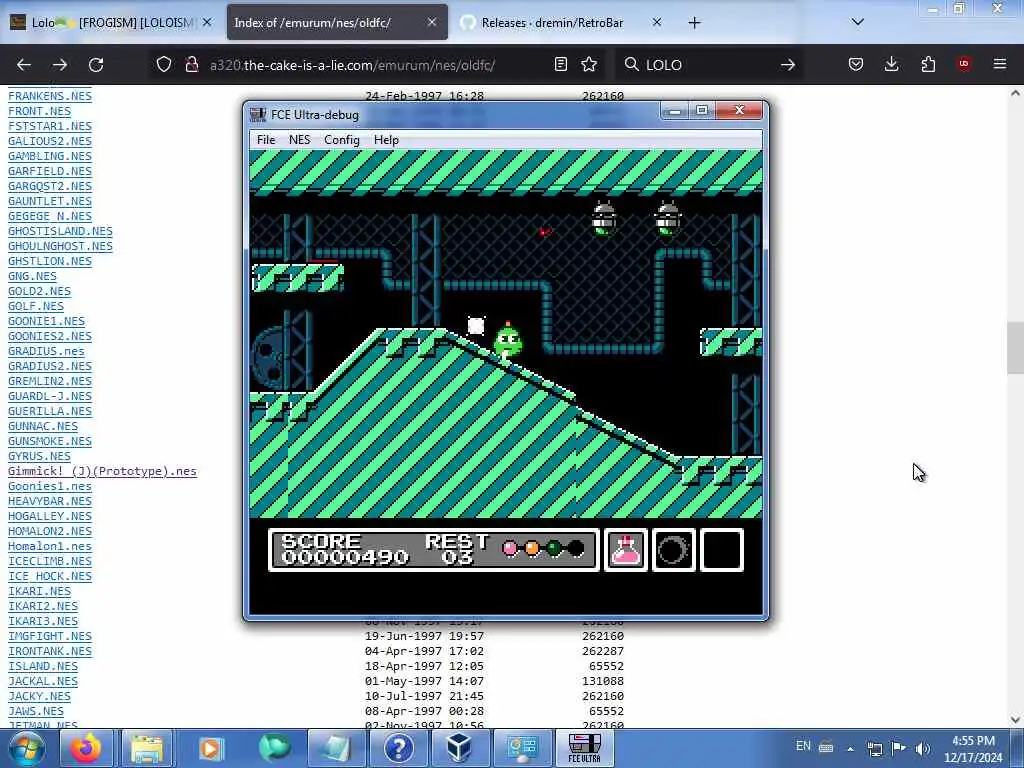Go forward in Firefox history
Image resolution: width=1024 pixels, height=768 pixels.
point(60,65)
